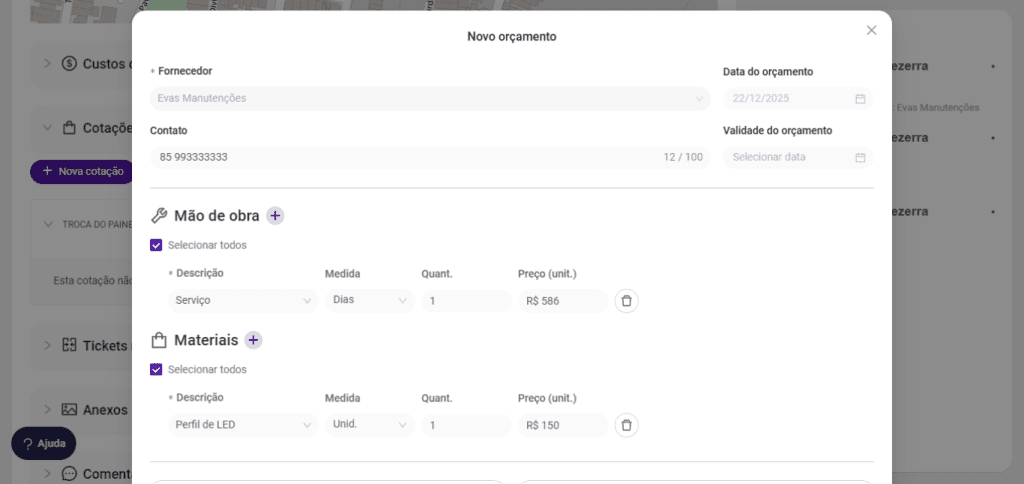Click the Nova cotação button
The width and height of the screenshot is (1024, 484).
[x=83, y=171]
